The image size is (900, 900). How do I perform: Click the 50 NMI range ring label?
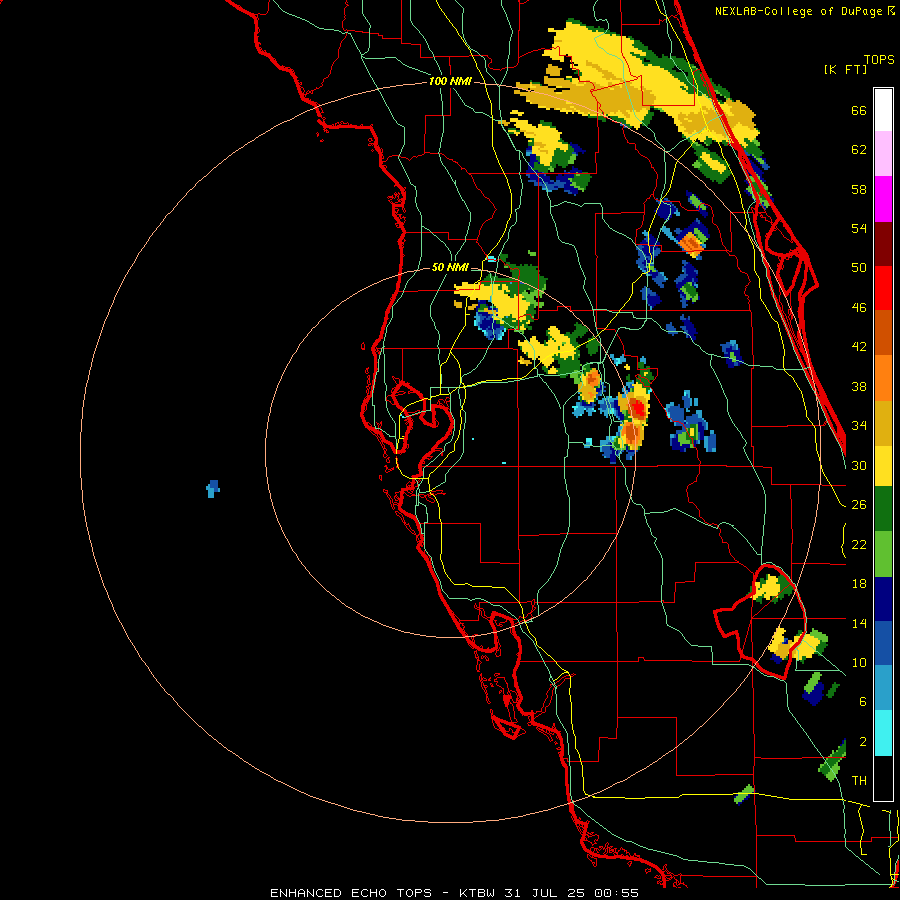pyautogui.click(x=450, y=267)
